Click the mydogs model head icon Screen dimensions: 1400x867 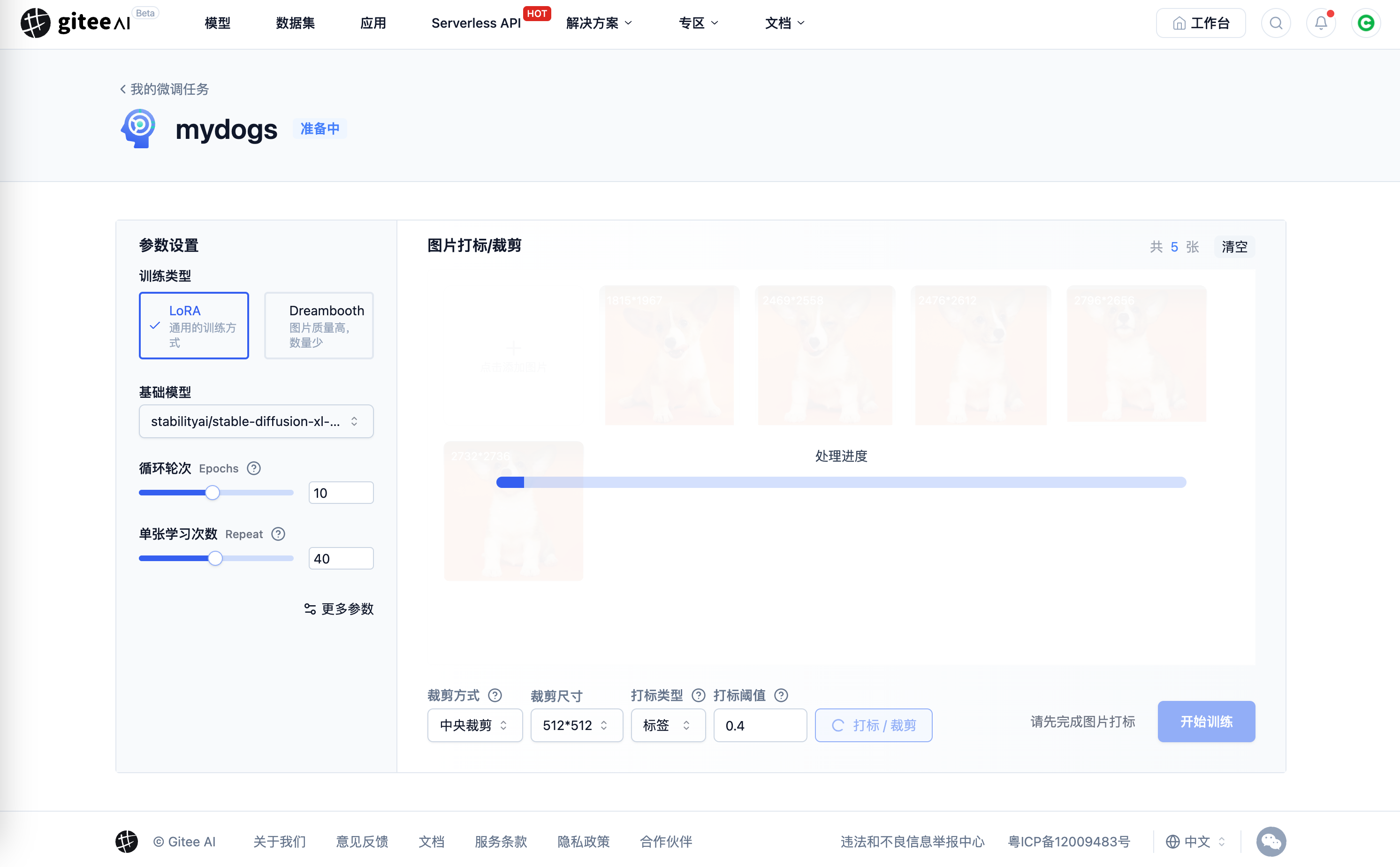(x=138, y=129)
